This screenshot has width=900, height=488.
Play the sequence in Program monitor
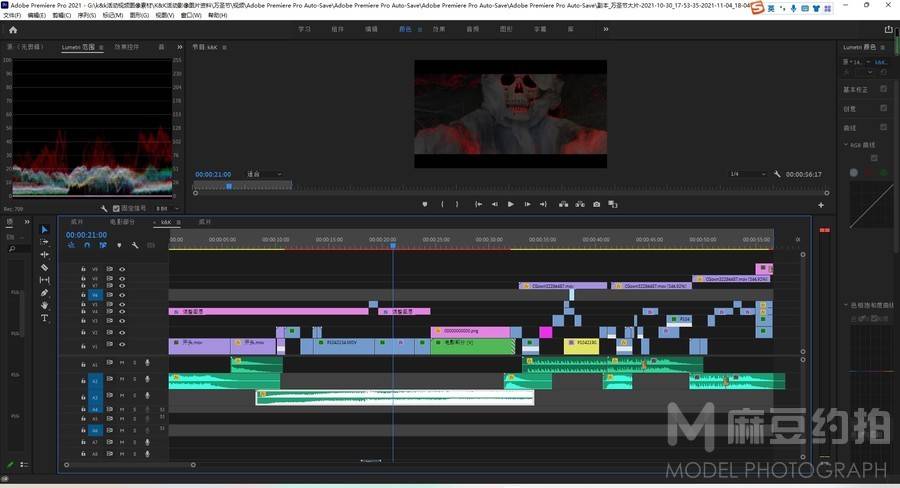tap(510, 204)
